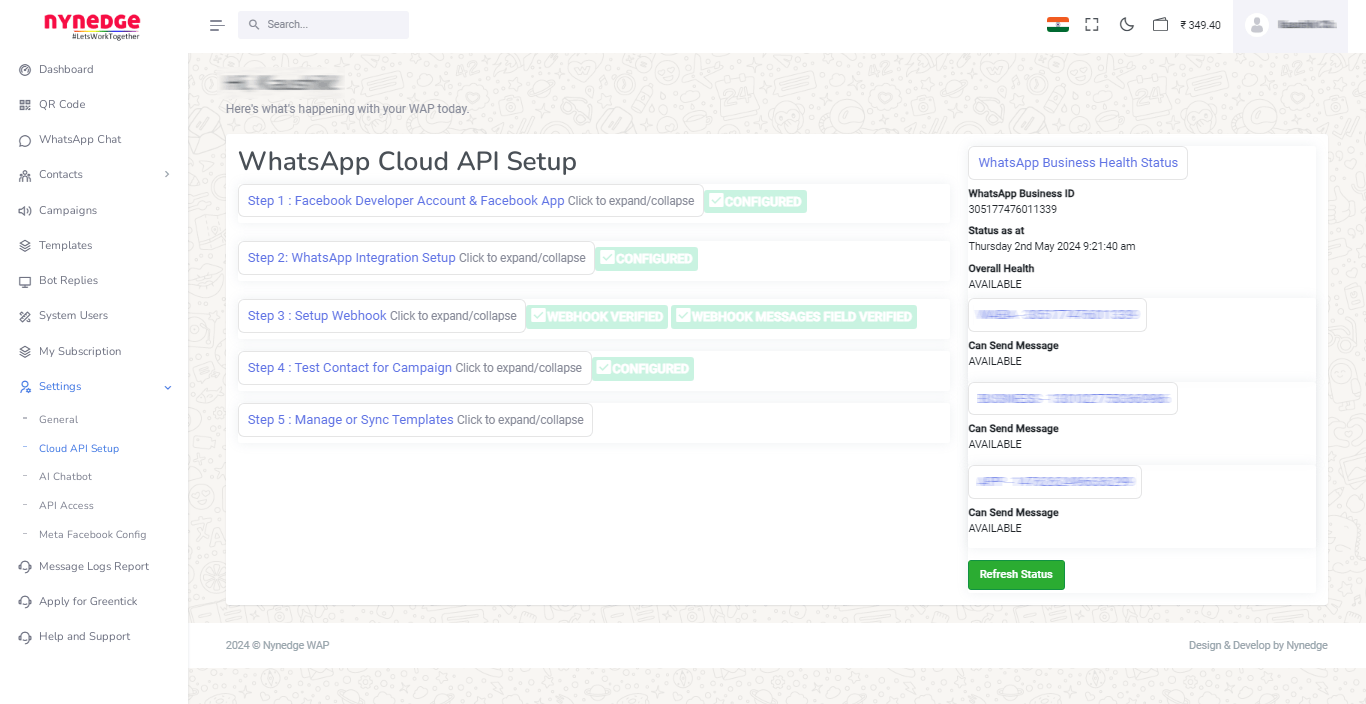Click inside the Search input field
The height and width of the screenshot is (704, 1366).
pyautogui.click(x=323, y=25)
